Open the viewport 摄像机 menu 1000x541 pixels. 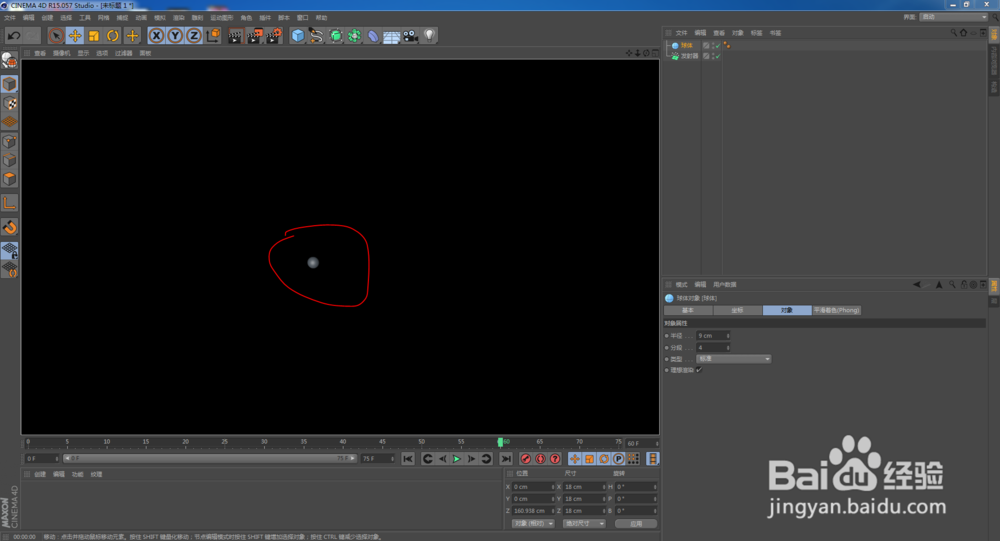62,54
